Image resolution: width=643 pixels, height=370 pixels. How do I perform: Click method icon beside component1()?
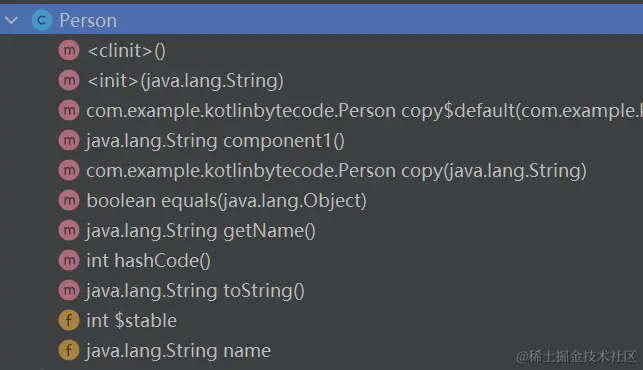[x=69, y=140]
